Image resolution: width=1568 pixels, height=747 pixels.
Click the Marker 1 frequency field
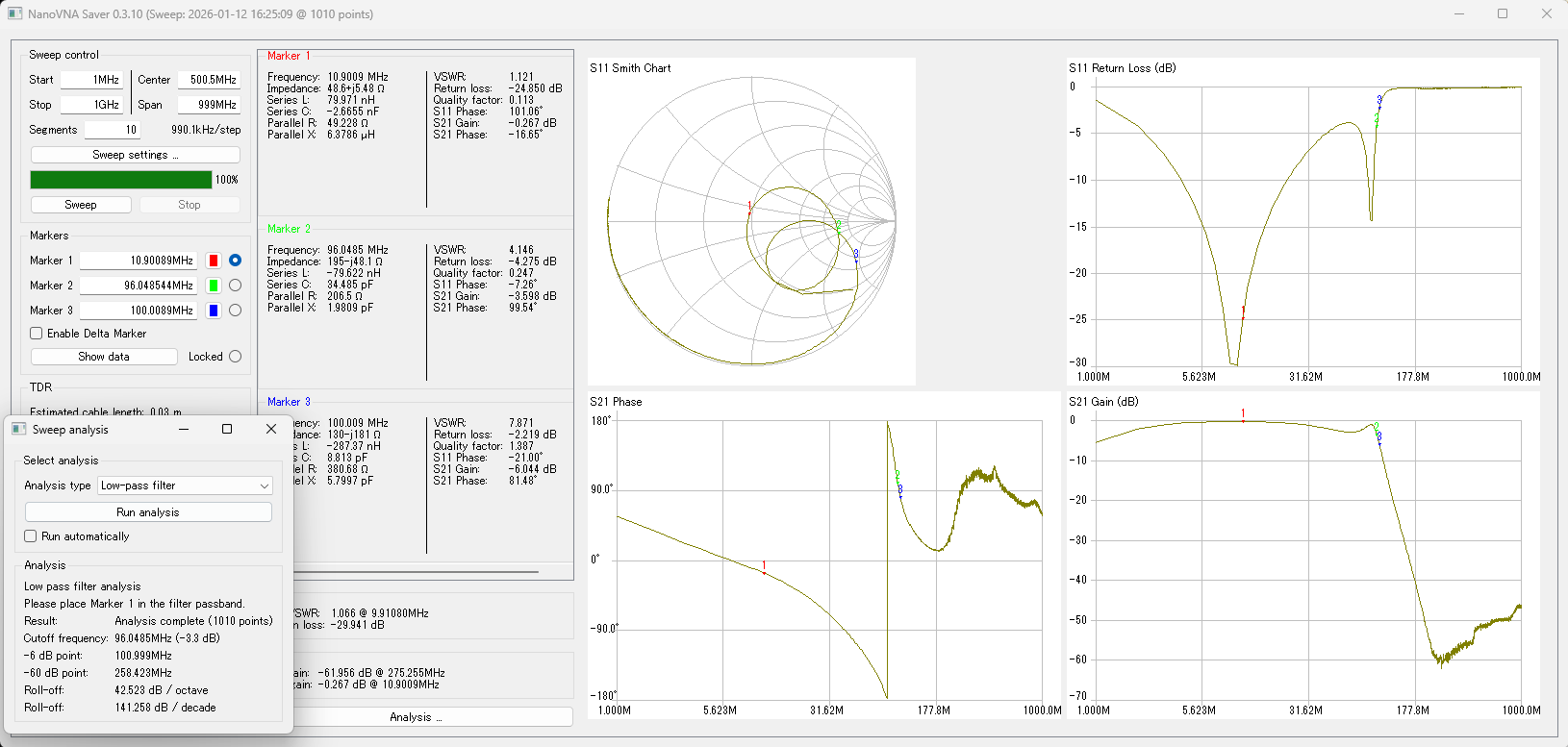click(x=139, y=261)
